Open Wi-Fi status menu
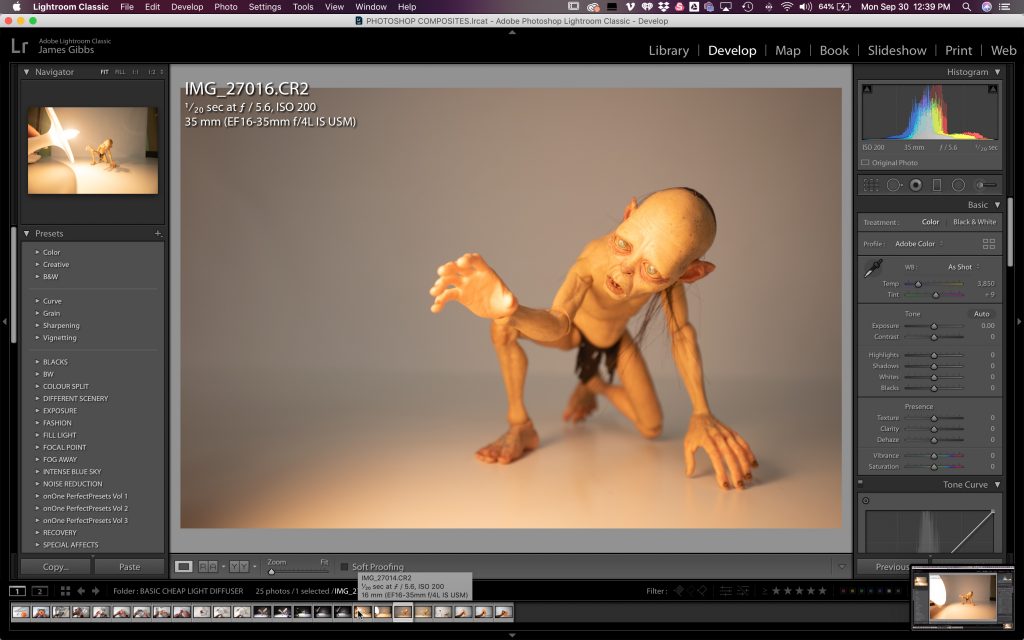Screen dimensions: 1024x640 coord(787,7)
